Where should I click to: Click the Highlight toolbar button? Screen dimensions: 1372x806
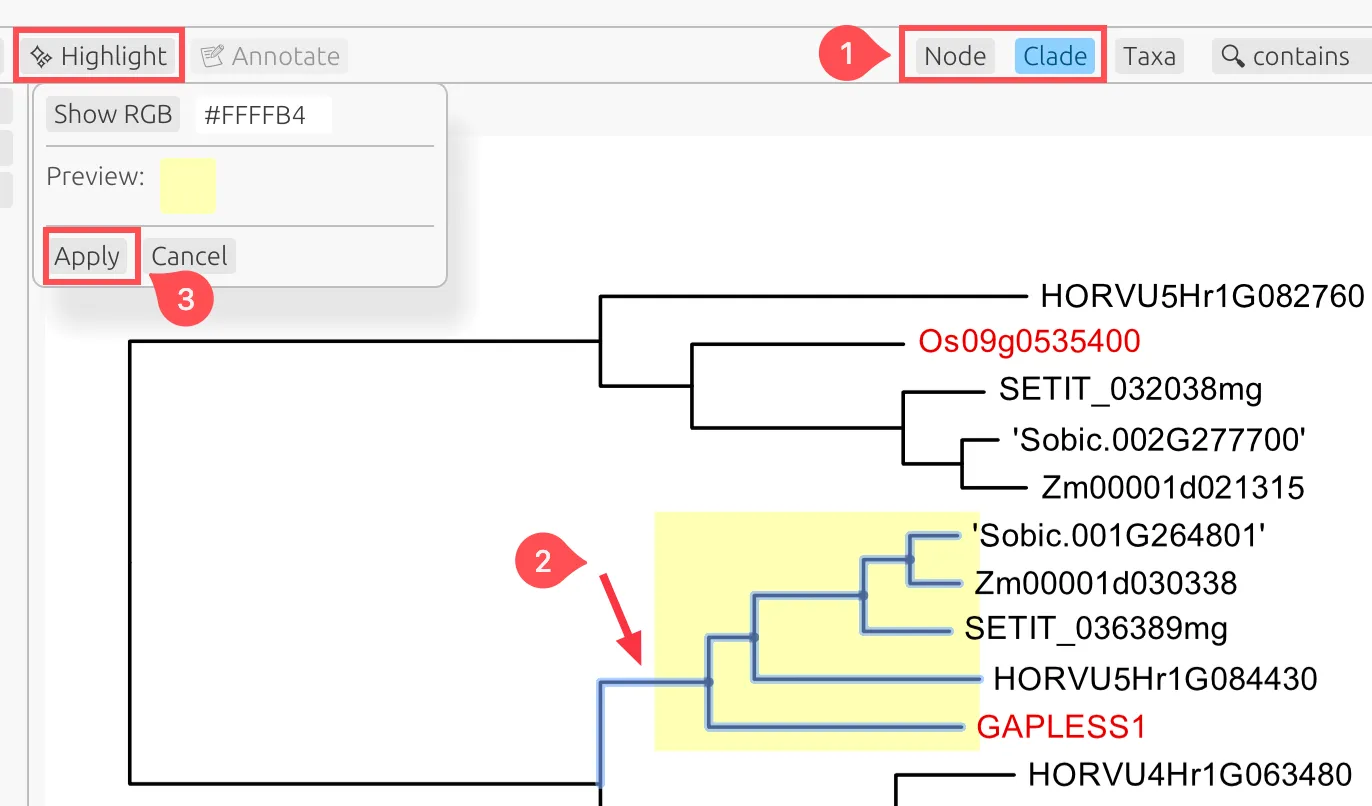point(100,56)
